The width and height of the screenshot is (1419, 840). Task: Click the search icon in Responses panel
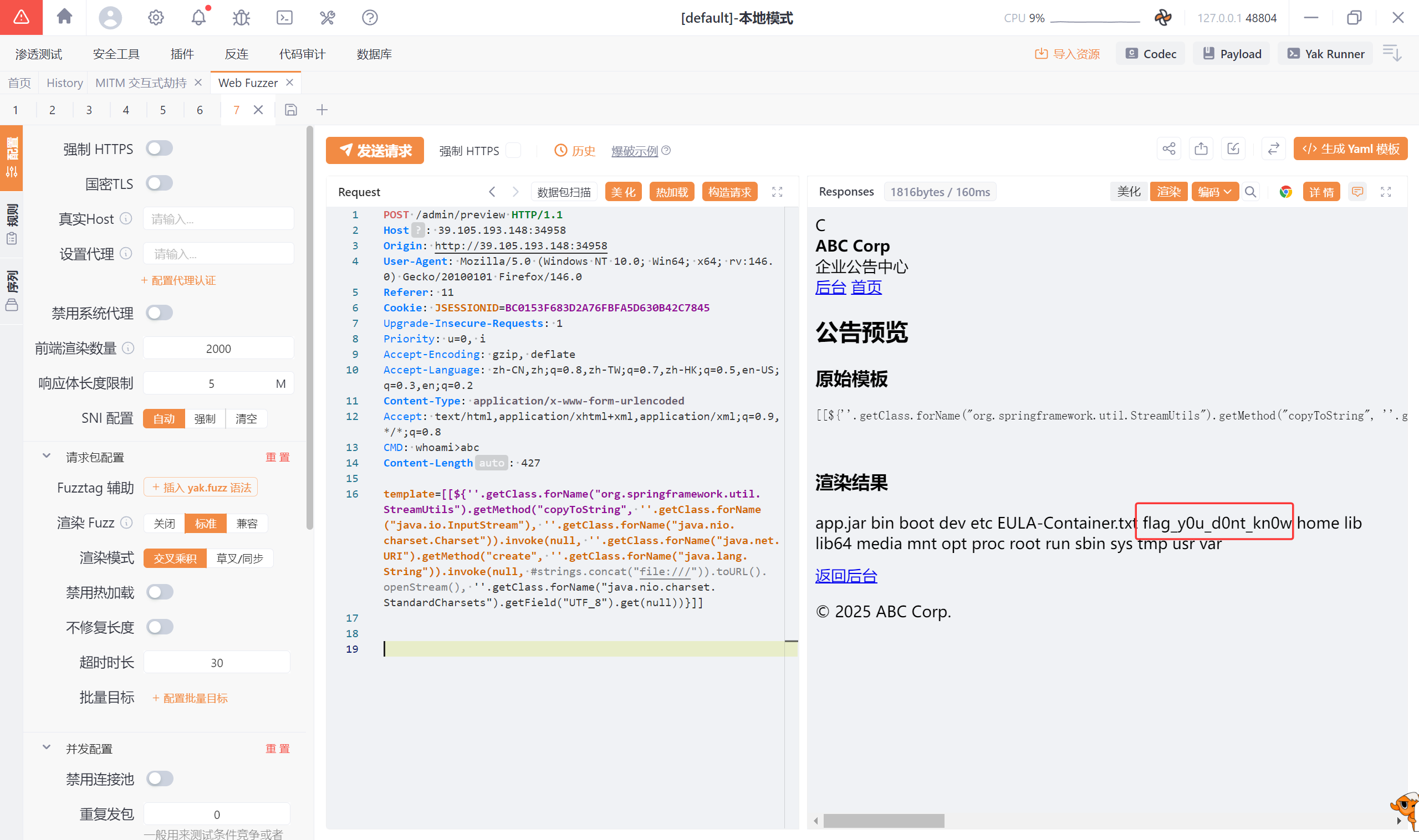[1251, 192]
